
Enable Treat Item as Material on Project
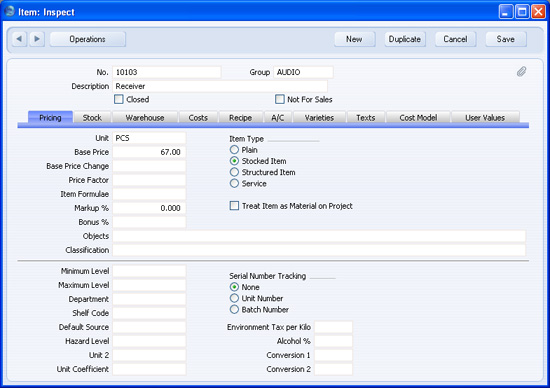pyautogui.click(x=234, y=206)
